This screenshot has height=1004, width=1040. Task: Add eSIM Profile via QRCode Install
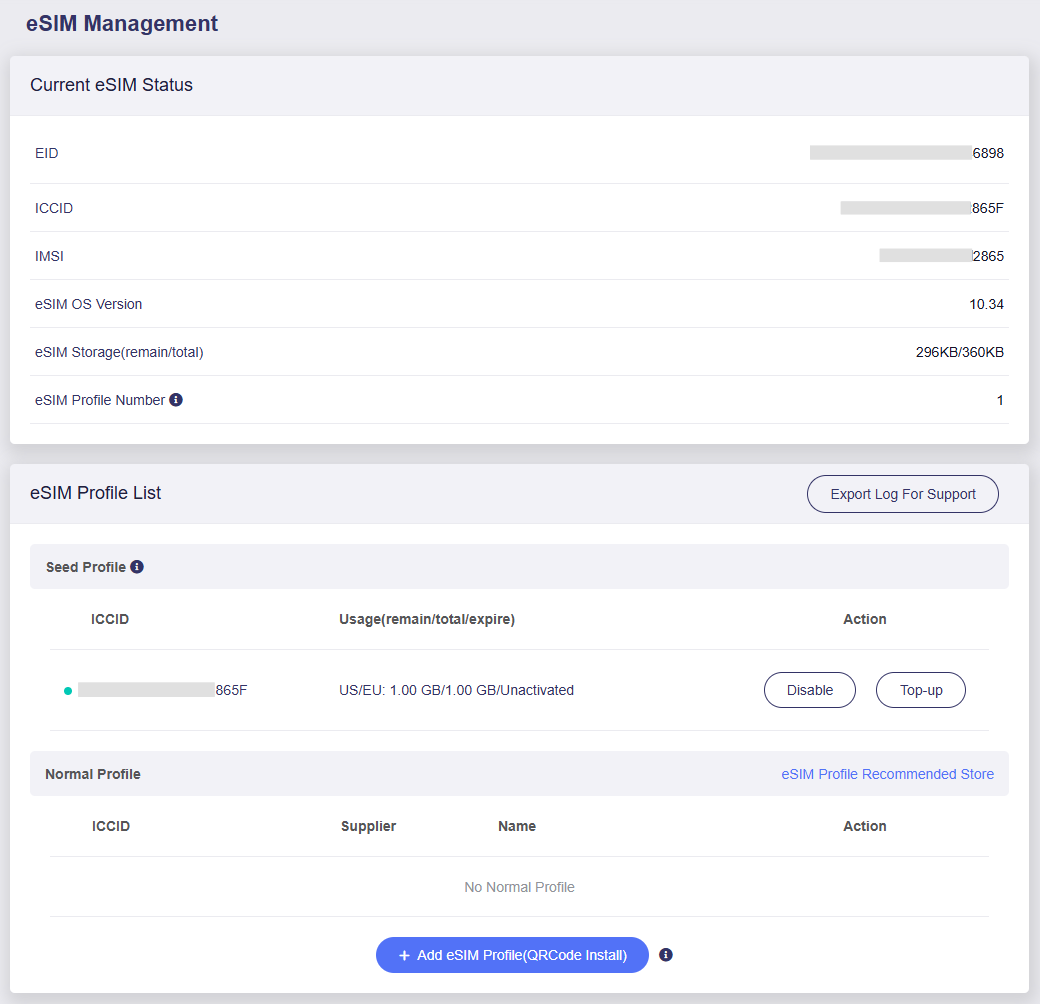[512, 955]
